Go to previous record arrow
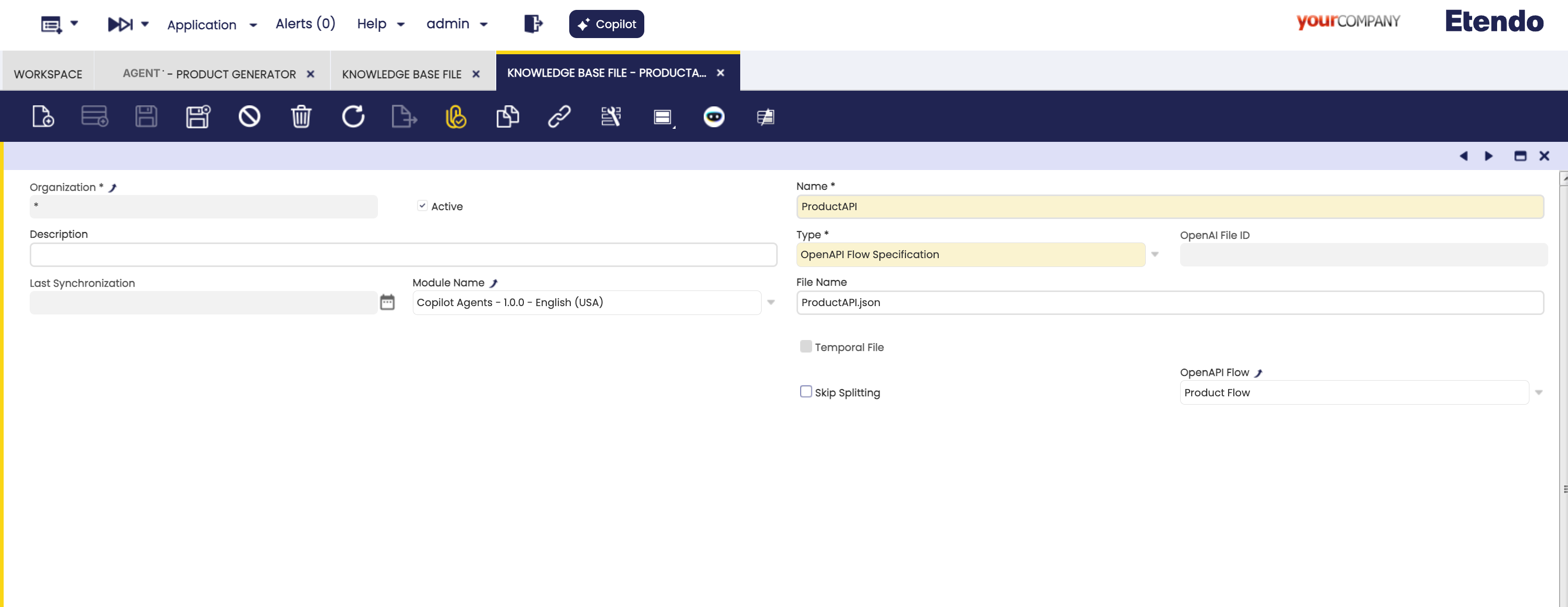 [x=1463, y=156]
